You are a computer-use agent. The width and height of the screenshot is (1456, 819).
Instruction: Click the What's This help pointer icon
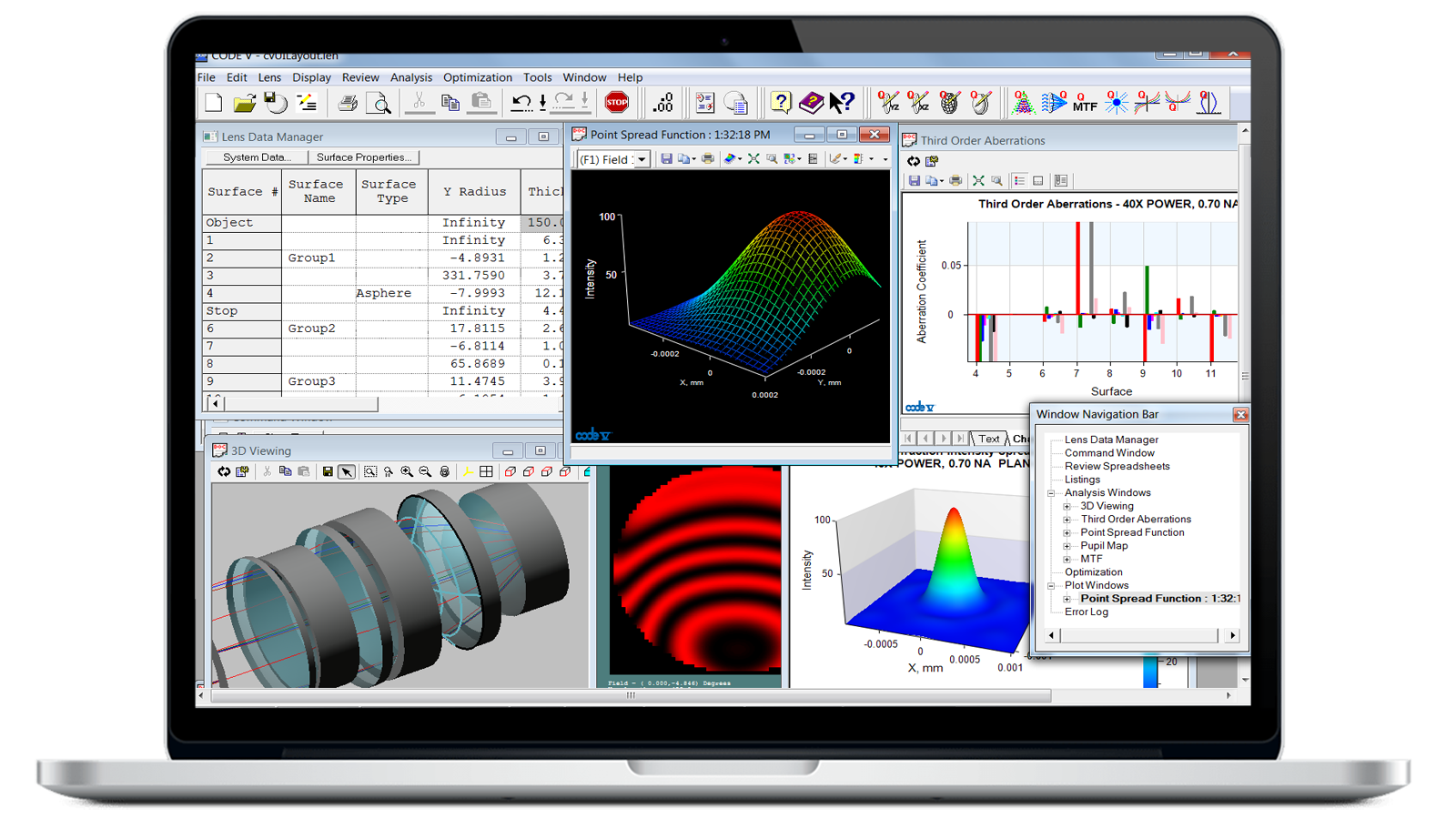click(842, 104)
